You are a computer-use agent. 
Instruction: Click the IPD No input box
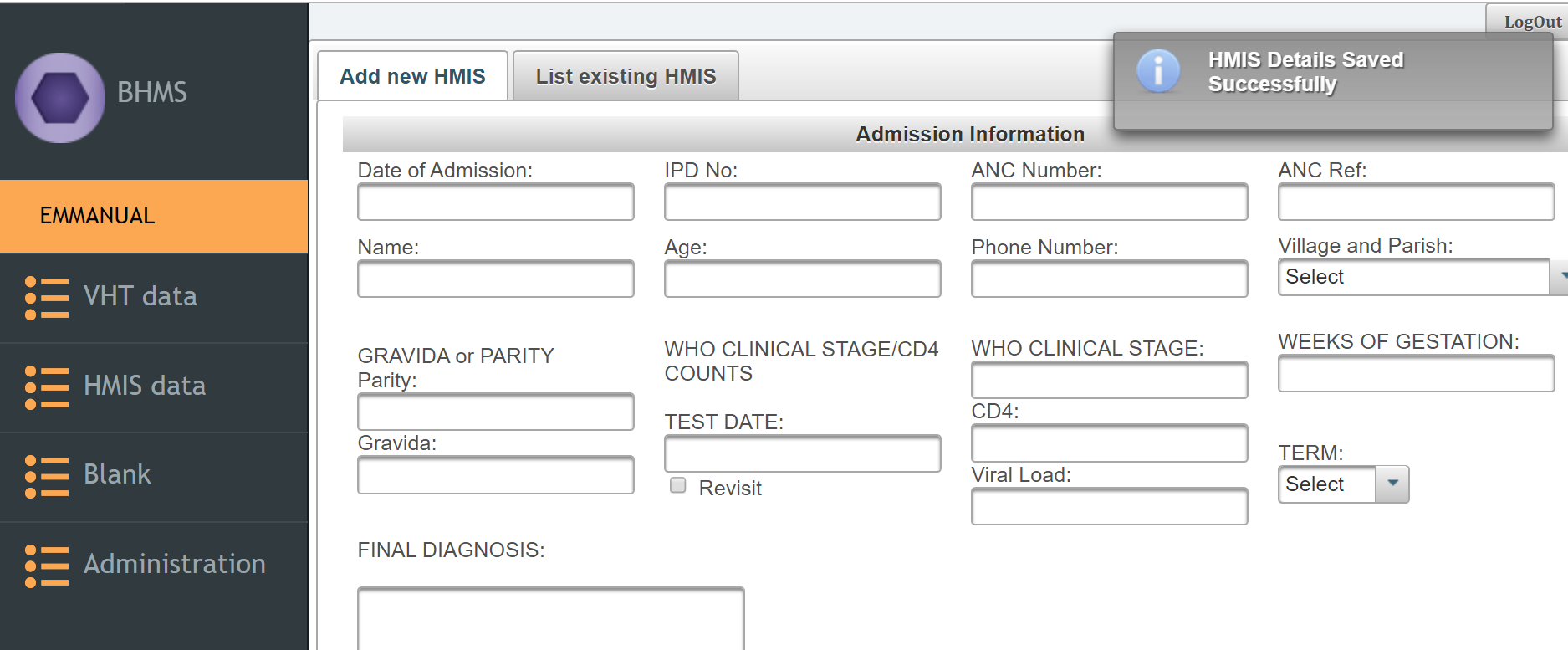802,202
